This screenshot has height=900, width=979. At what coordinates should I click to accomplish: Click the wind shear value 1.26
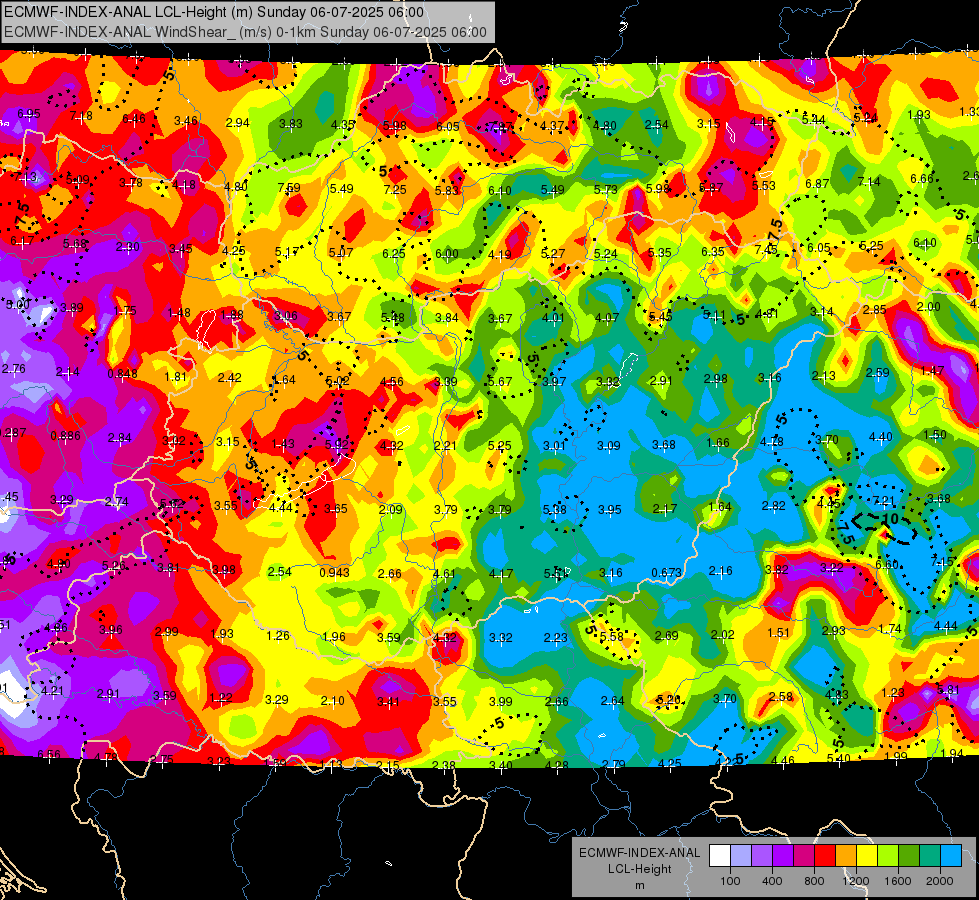[278, 636]
